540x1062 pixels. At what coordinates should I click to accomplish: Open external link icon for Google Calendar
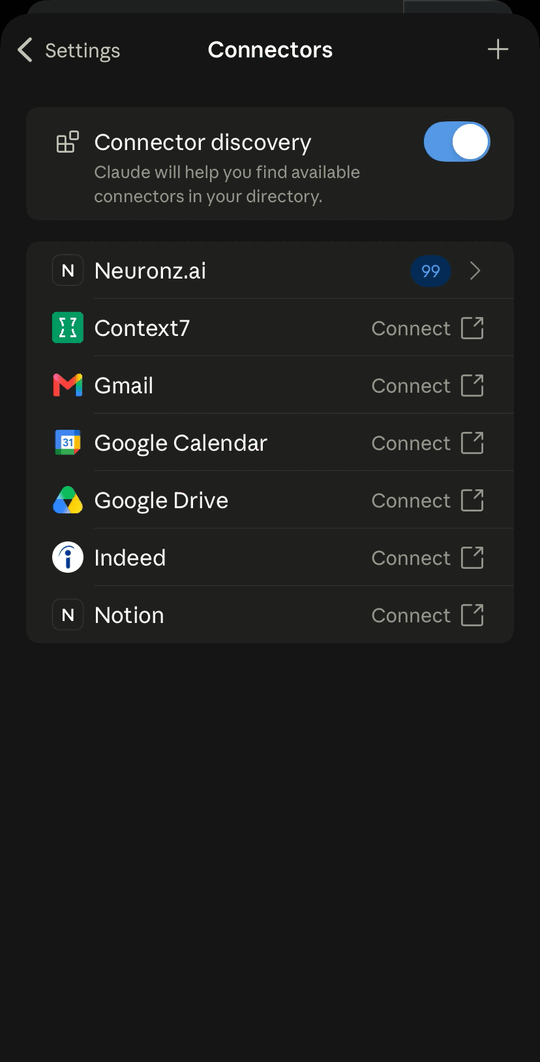473,442
